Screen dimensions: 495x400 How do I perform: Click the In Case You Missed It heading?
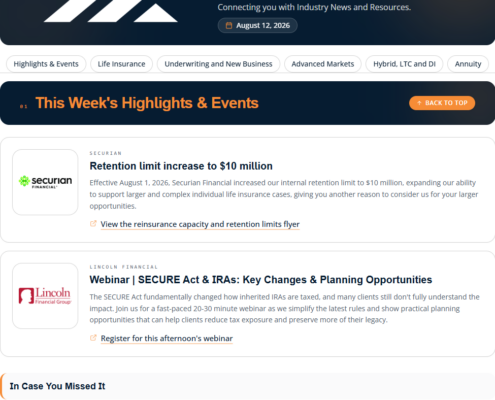pos(57,386)
